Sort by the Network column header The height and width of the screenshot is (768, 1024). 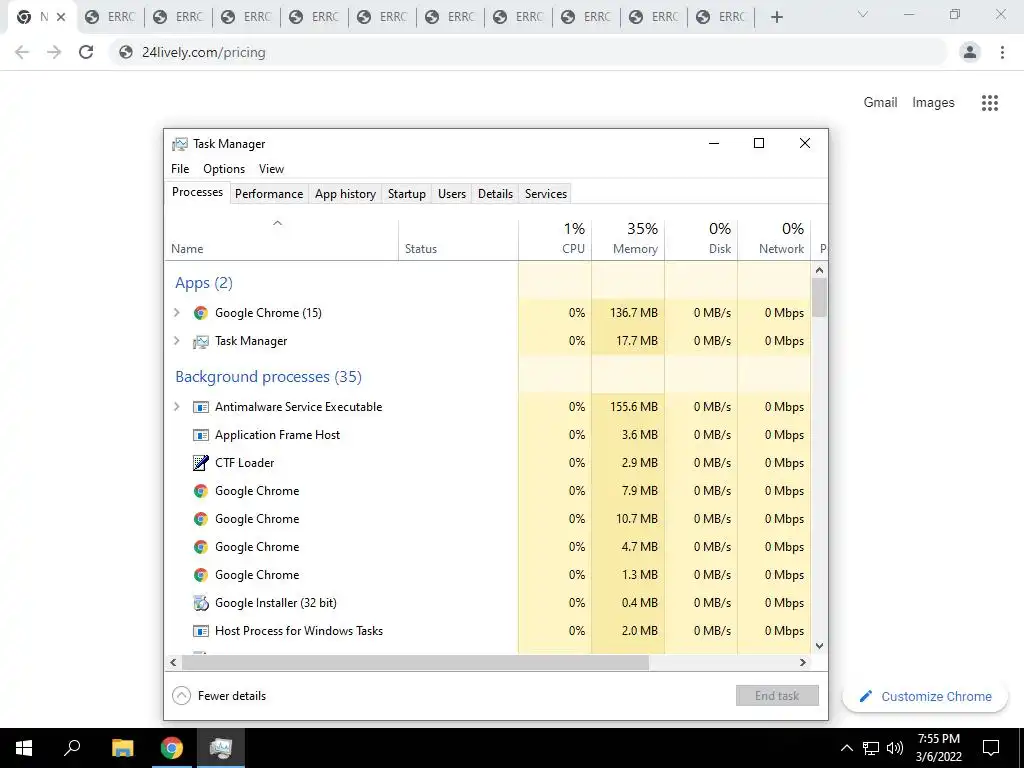click(x=775, y=240)
